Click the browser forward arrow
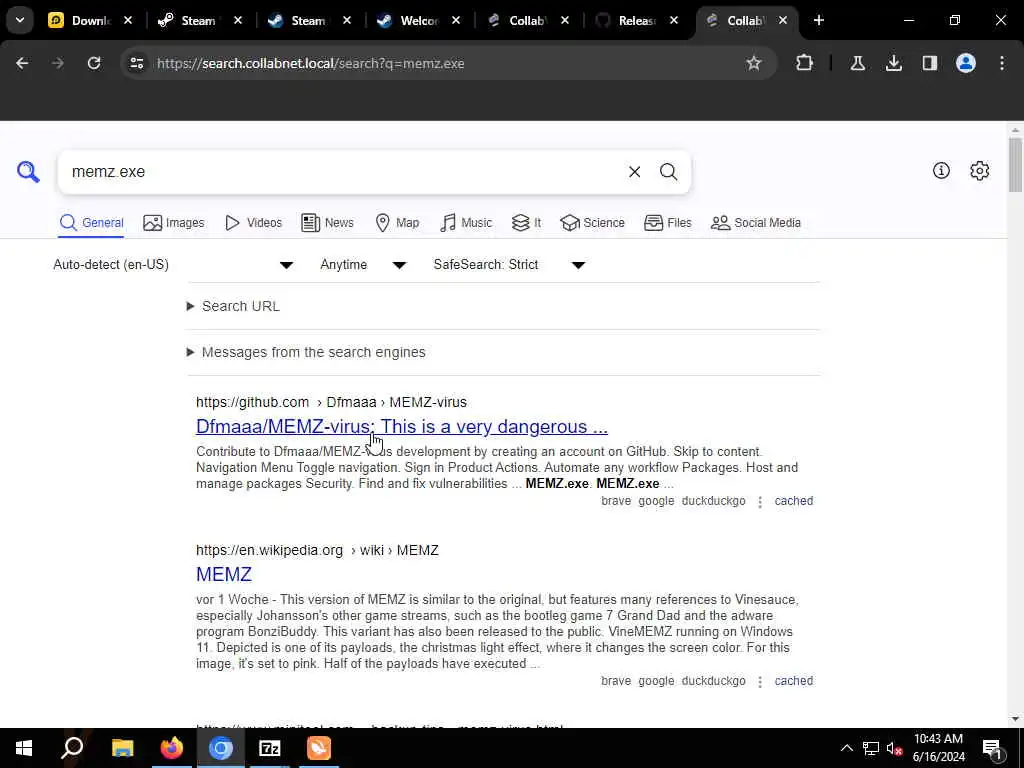The height and width of the screenshot is (768, 1024). 58,63
